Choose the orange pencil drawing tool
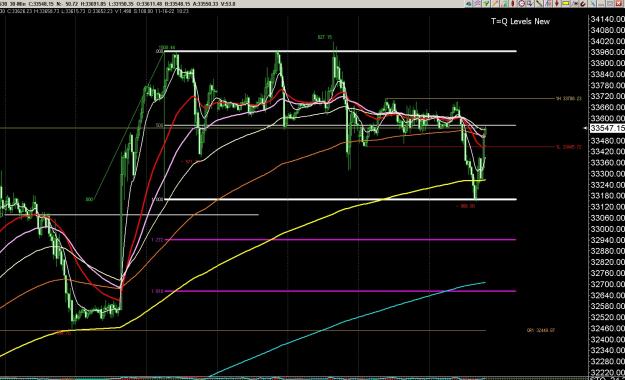 coord(495,4)
